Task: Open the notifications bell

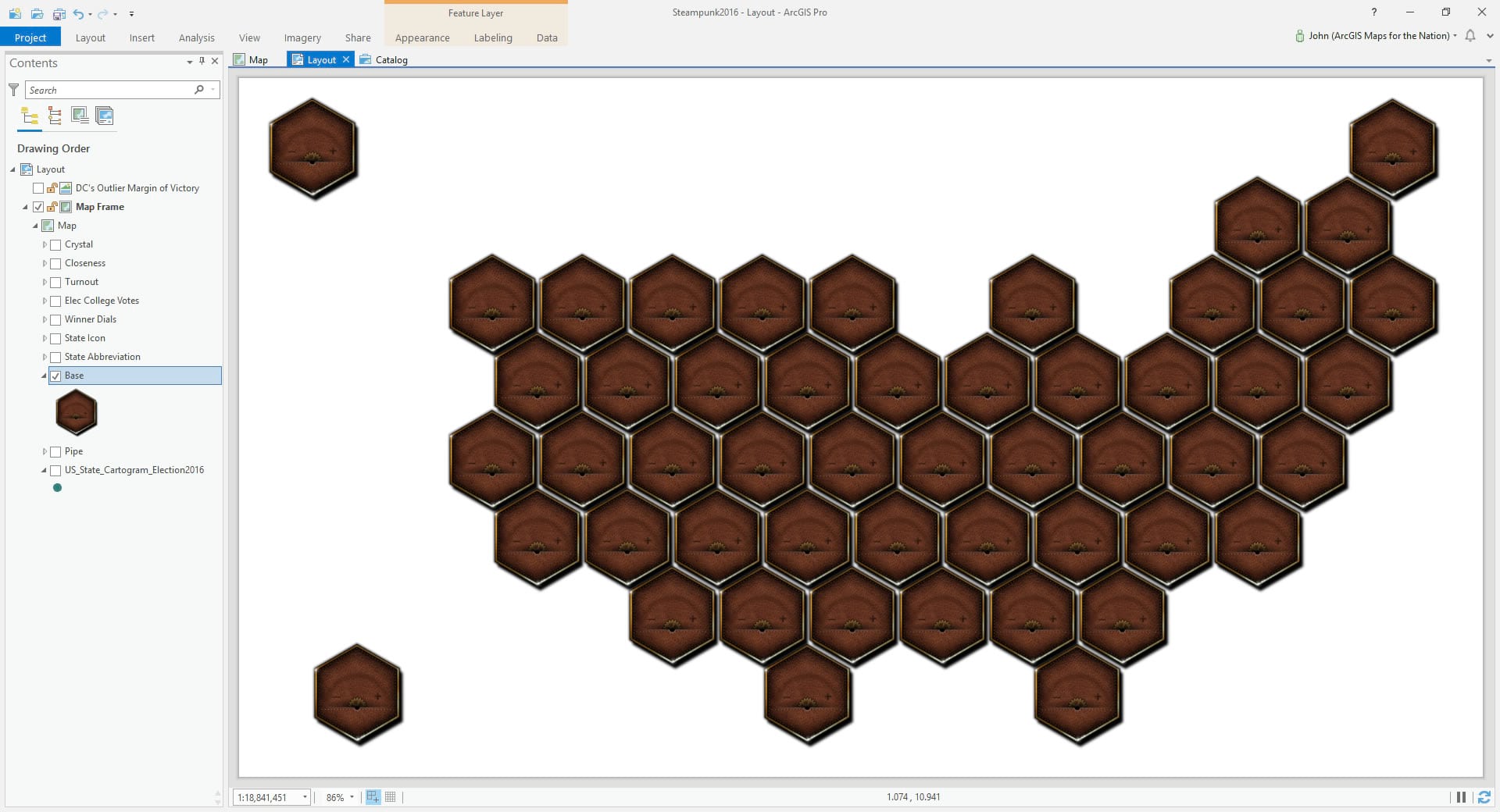Action: 1470,36
